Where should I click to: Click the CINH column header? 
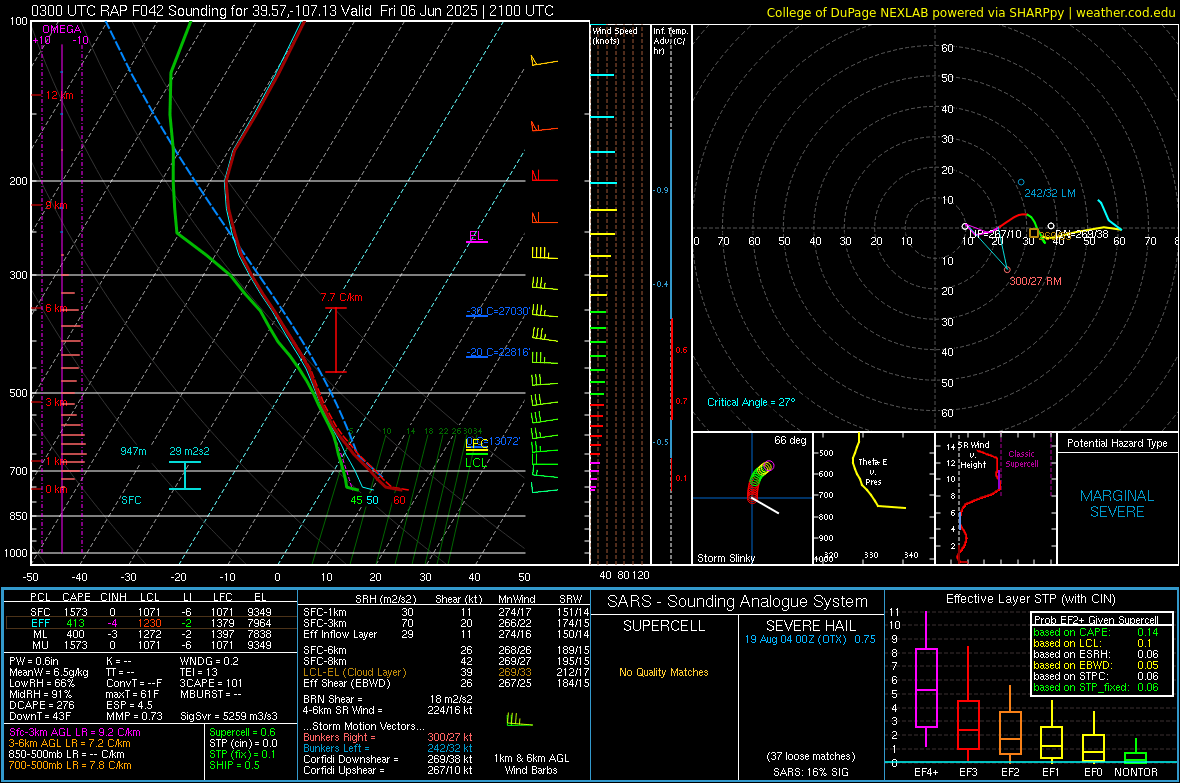(x=114, y=597)
